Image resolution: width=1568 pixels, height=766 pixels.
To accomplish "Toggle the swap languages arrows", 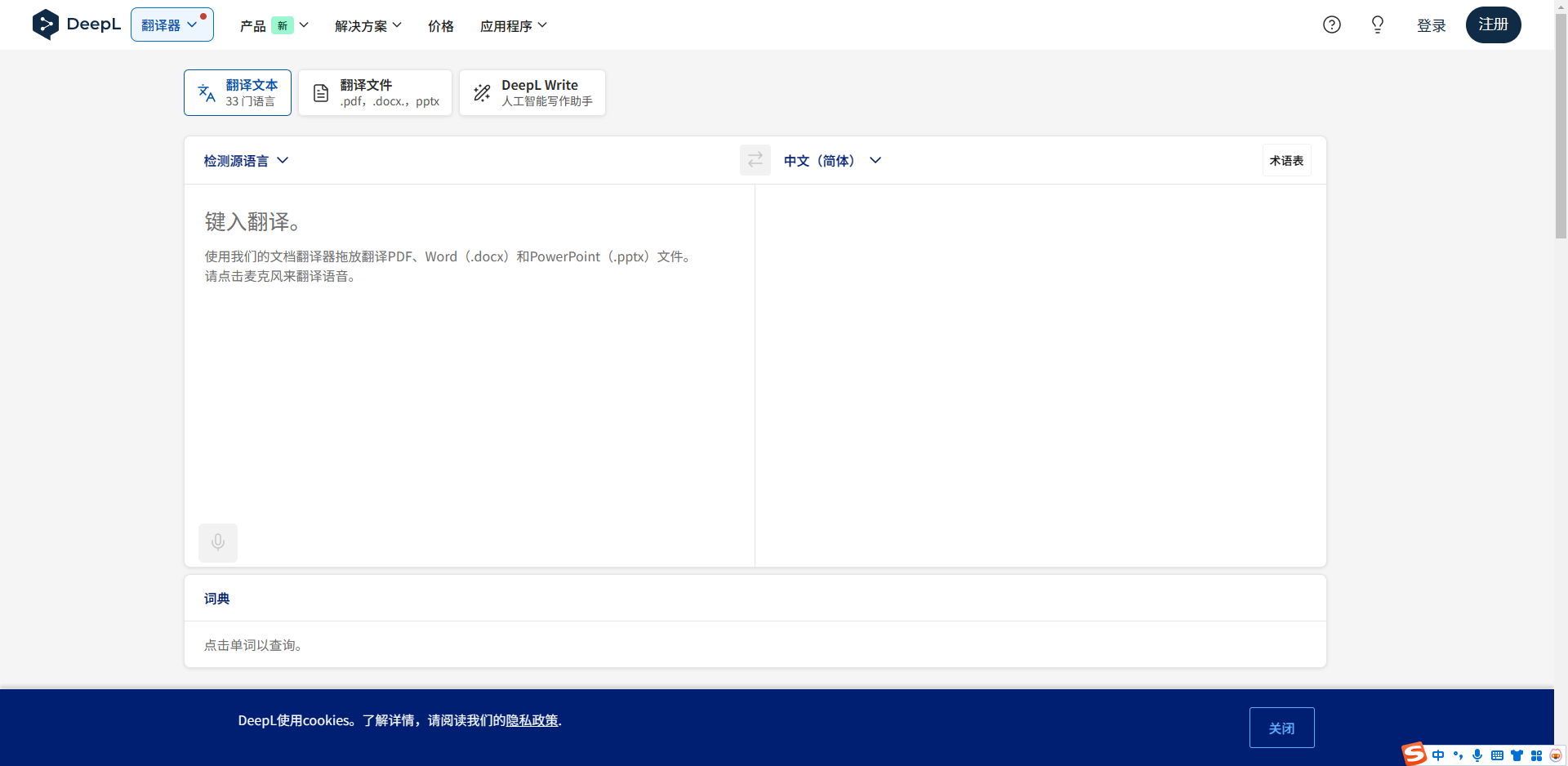I will 755,160.
